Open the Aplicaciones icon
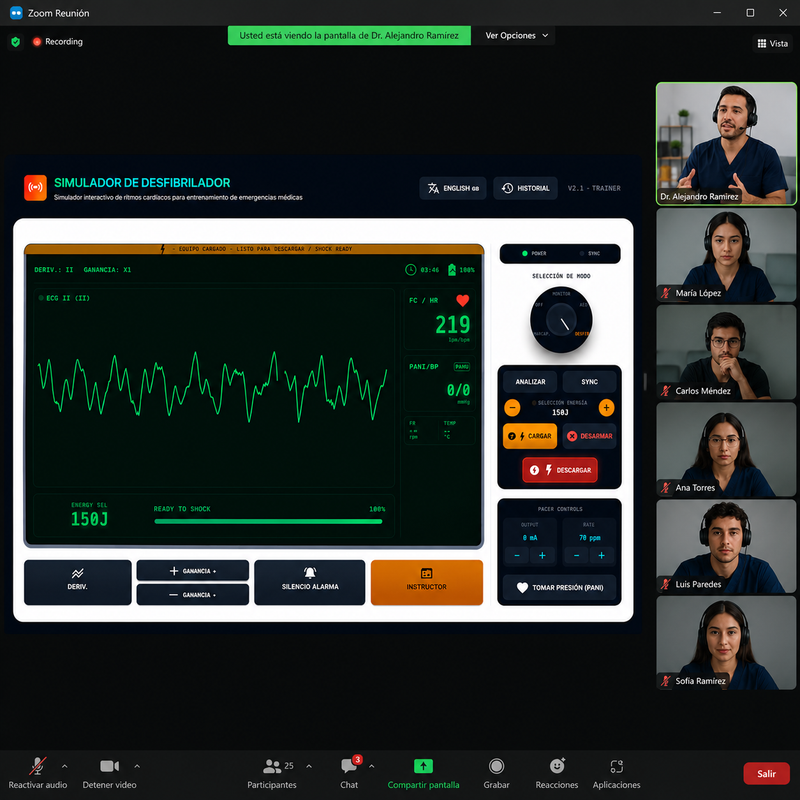Viewport: 800px width, 800px height. click(616, 766)
